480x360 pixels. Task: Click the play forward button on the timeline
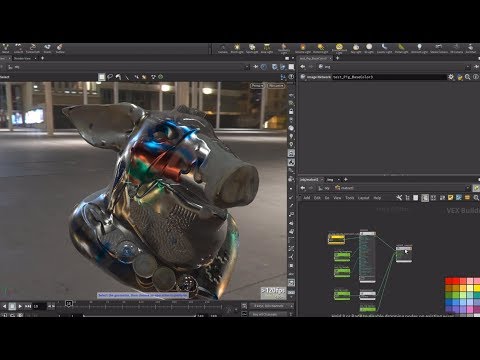(20, 306)
